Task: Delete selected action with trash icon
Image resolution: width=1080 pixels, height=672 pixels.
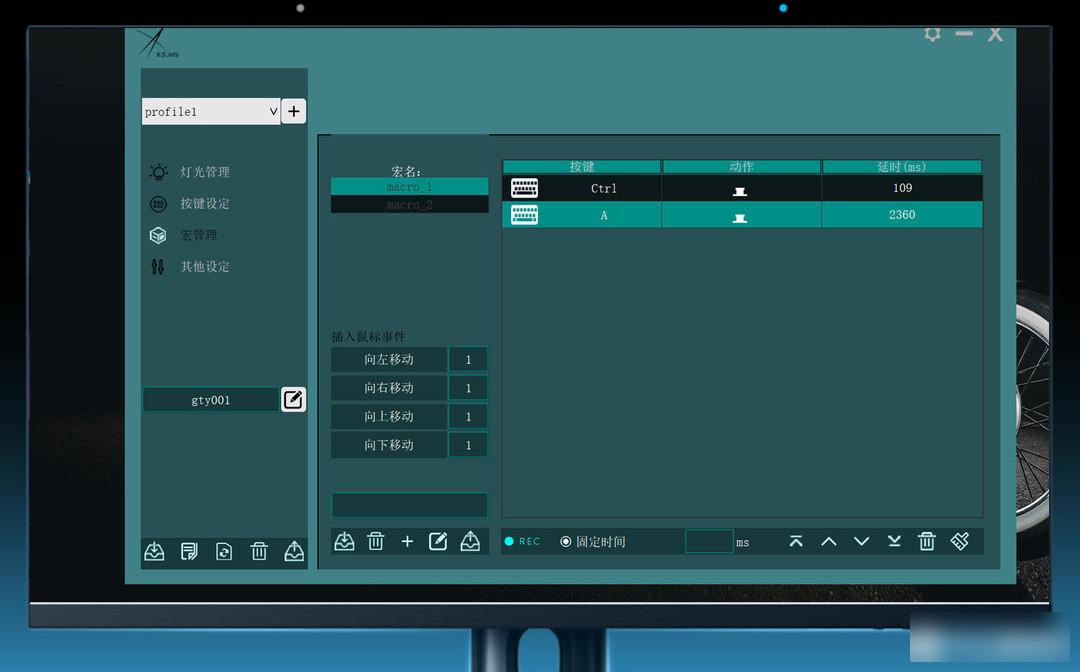Action: tap(927, 542)
